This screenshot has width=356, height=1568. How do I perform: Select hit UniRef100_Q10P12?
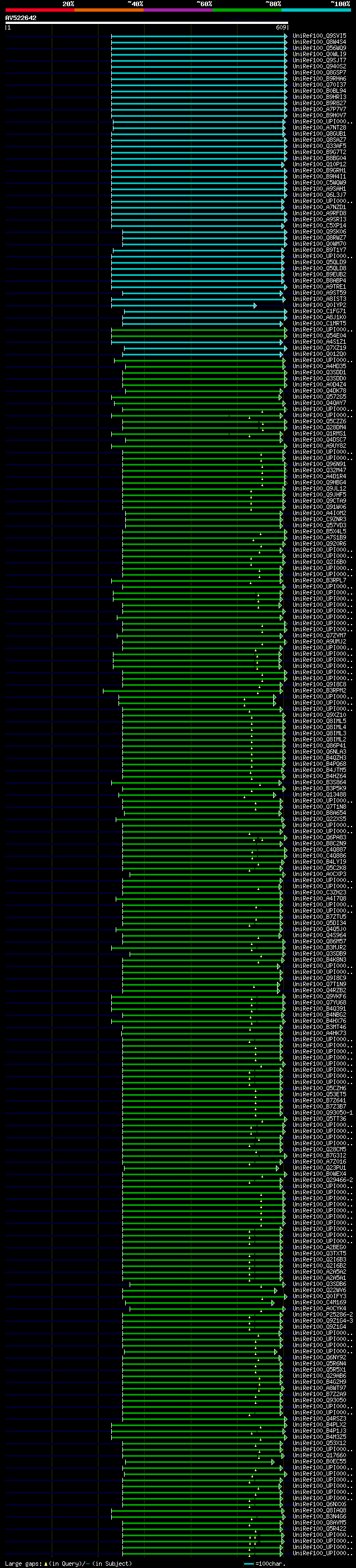[x=319, y=164]
